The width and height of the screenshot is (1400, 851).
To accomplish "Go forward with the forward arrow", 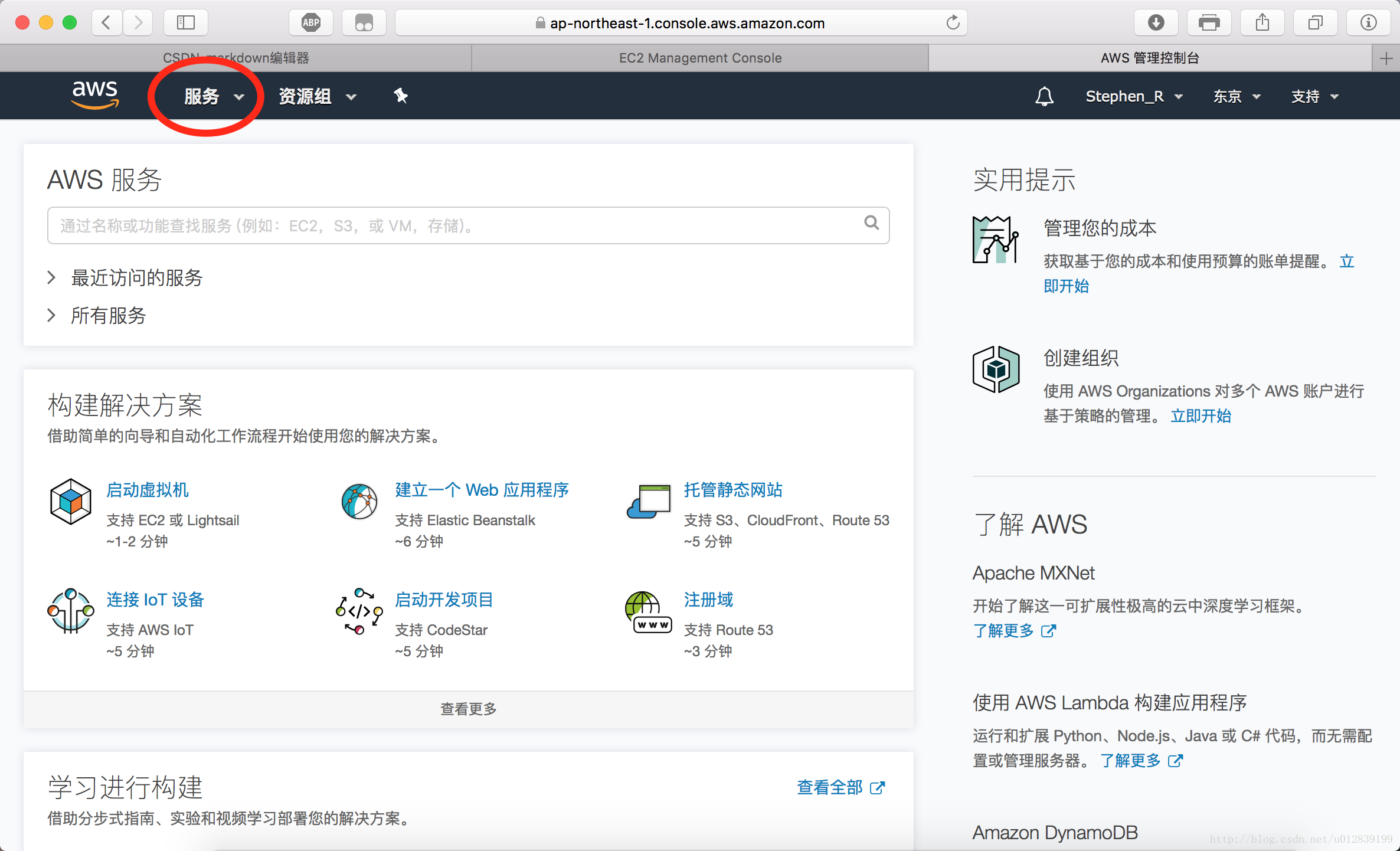I will 138,23.
